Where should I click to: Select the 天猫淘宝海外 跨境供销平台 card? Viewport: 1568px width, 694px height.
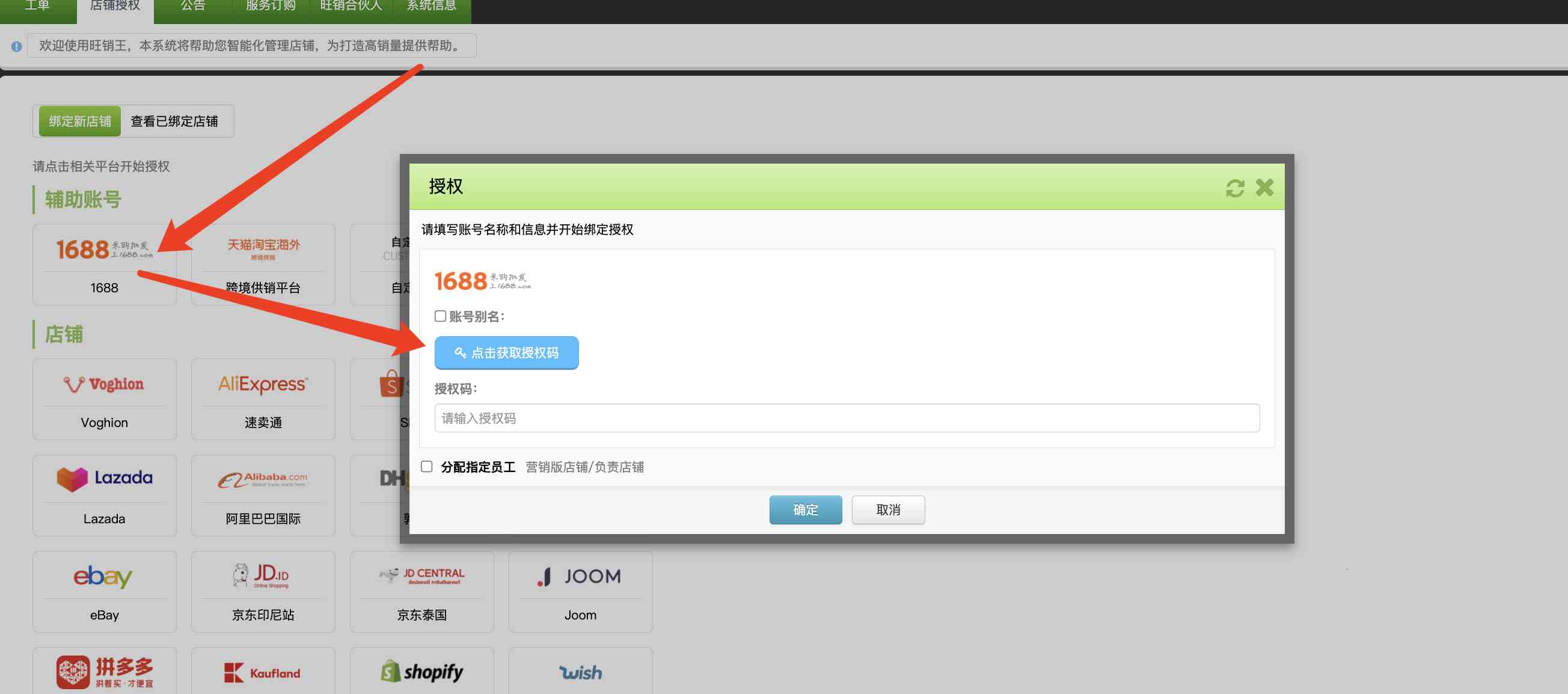tap(263, 264)
